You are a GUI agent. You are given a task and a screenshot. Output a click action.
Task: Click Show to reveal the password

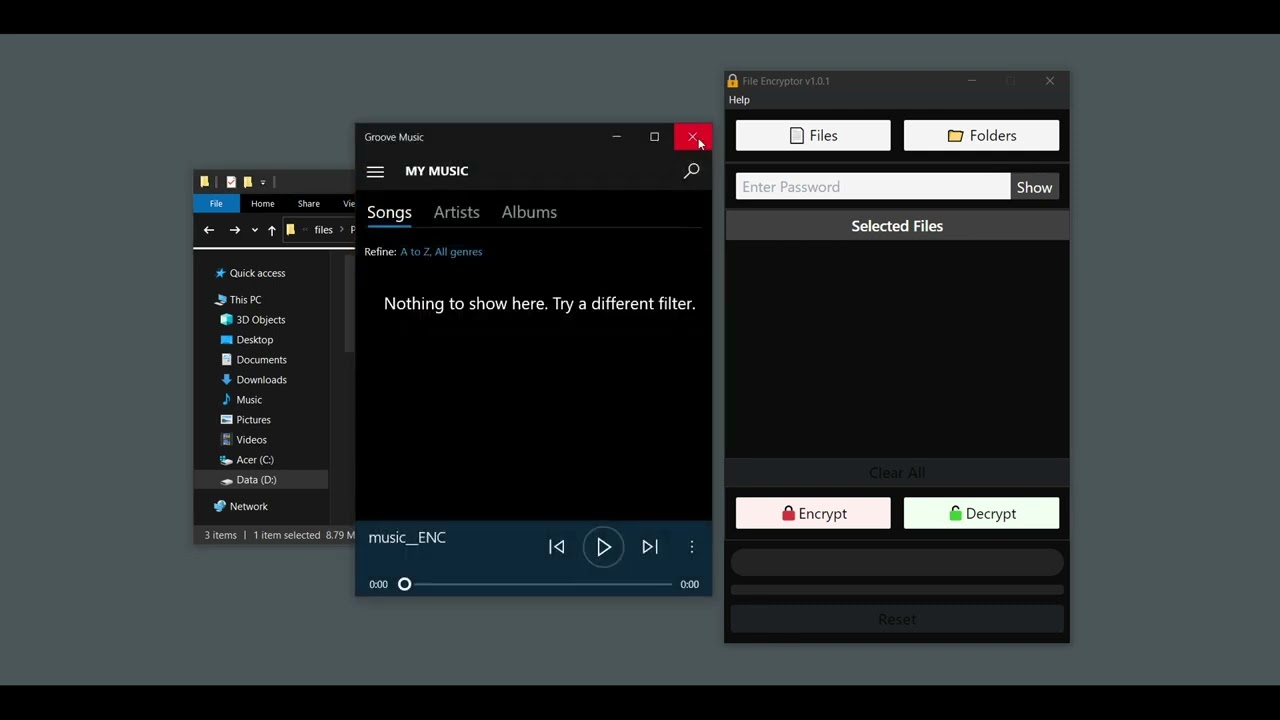click(x=1034, y=187)
